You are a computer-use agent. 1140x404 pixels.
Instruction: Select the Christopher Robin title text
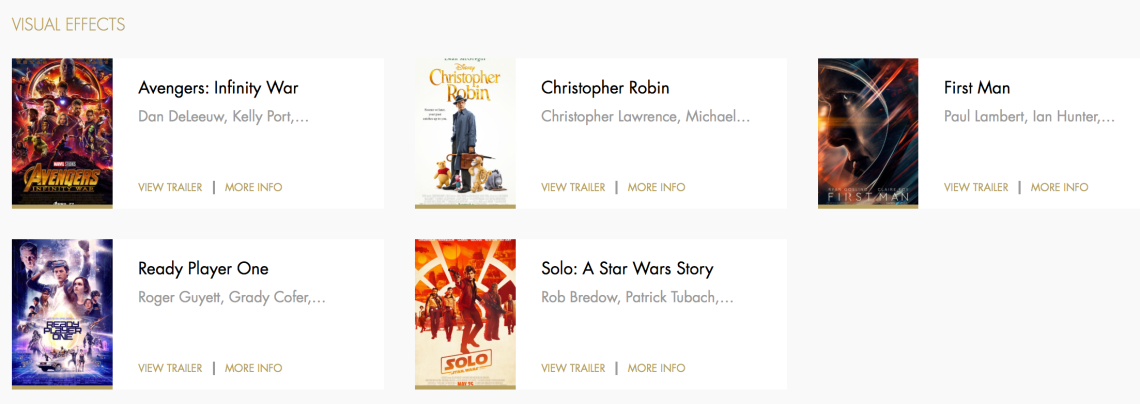605,88
